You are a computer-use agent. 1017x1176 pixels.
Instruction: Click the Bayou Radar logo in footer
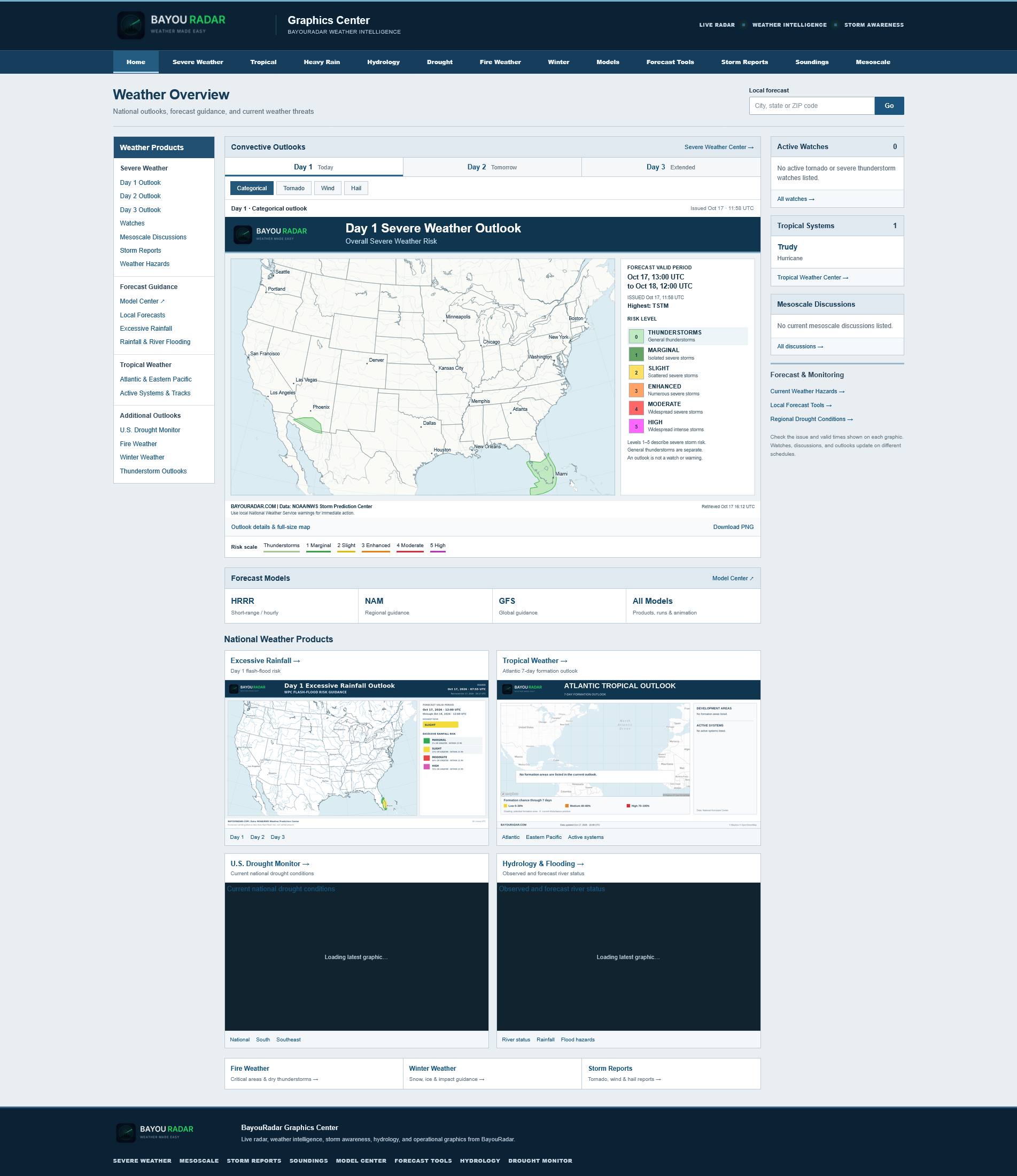(x=154, y=1132)
